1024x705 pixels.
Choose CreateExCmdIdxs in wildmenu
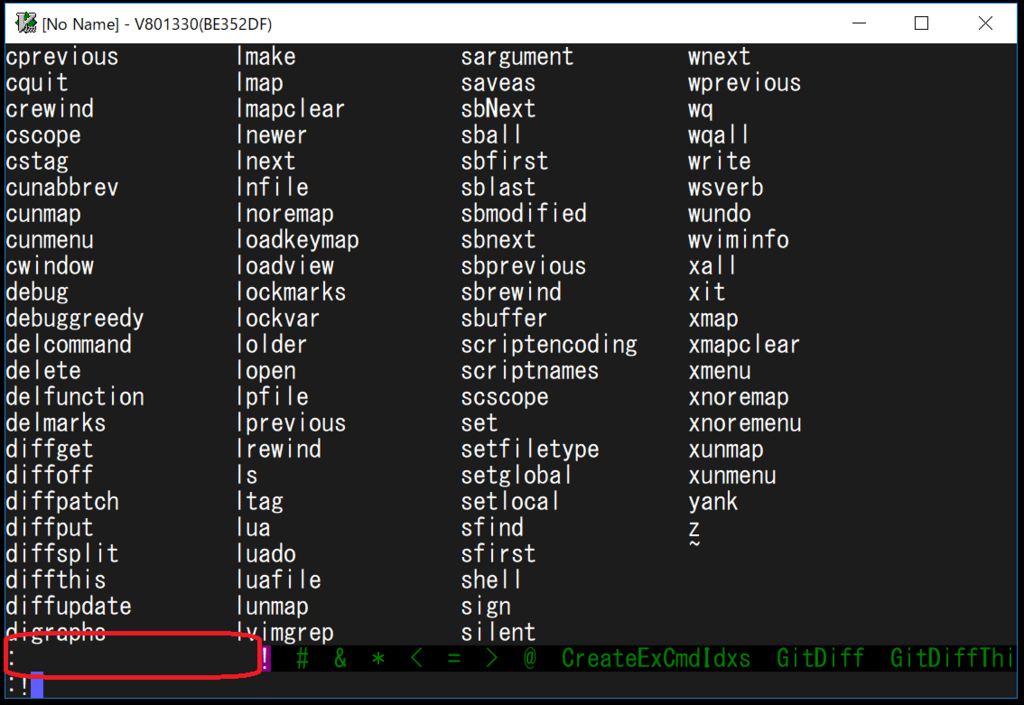[x=656, y=658]
